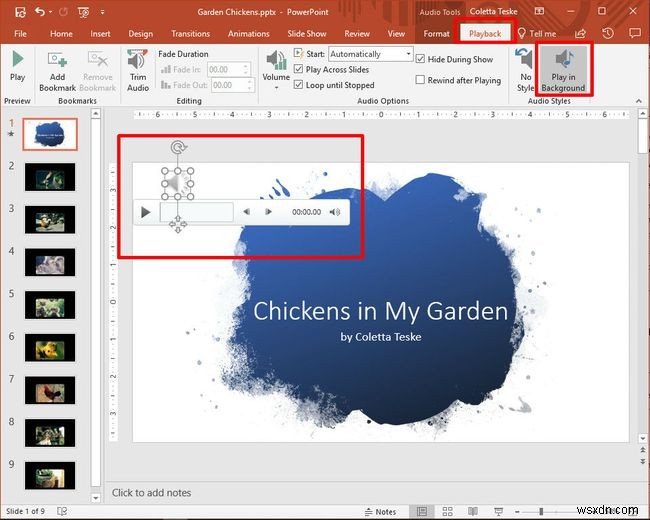Open the Design tab

141,34
